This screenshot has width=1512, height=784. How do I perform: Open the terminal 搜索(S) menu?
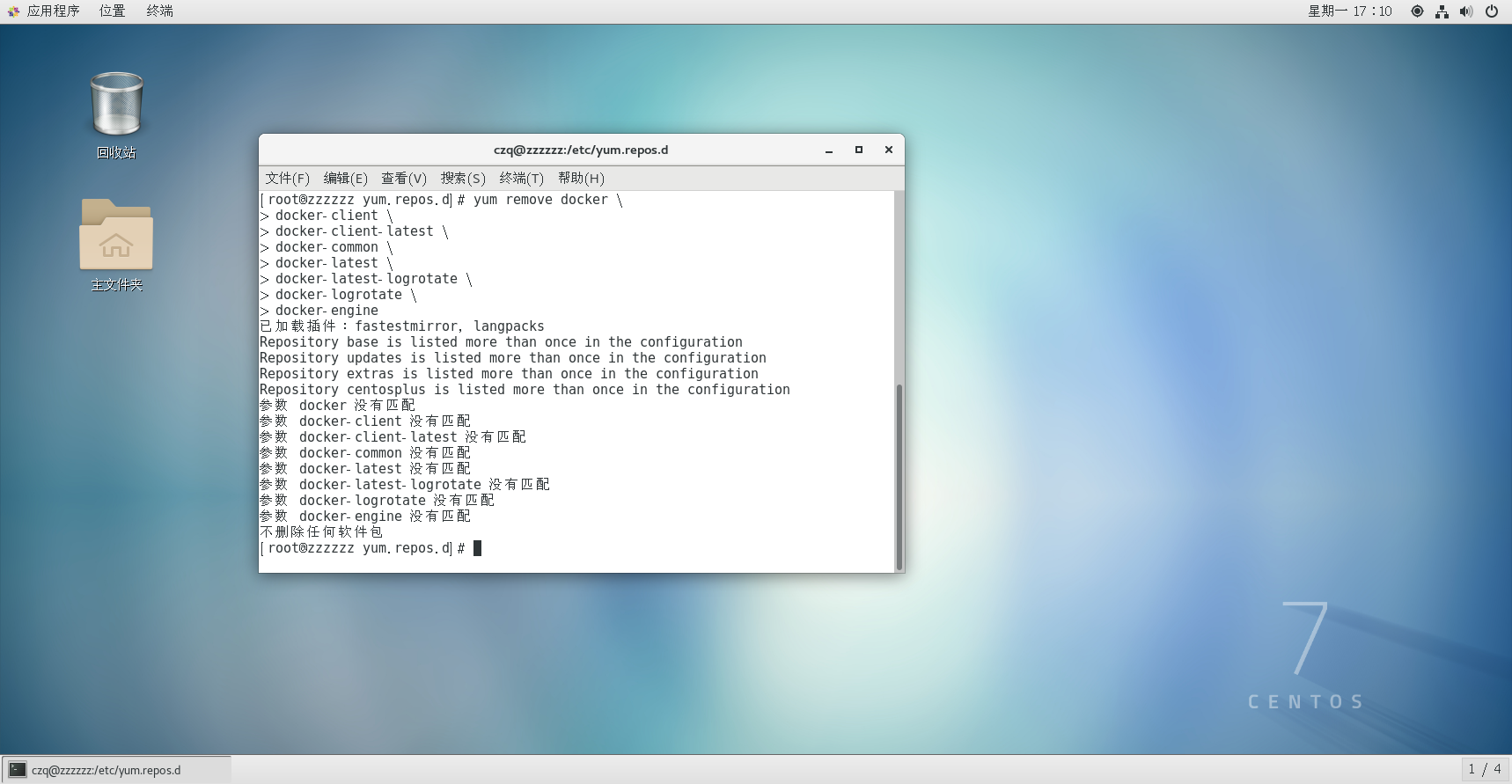463,179
